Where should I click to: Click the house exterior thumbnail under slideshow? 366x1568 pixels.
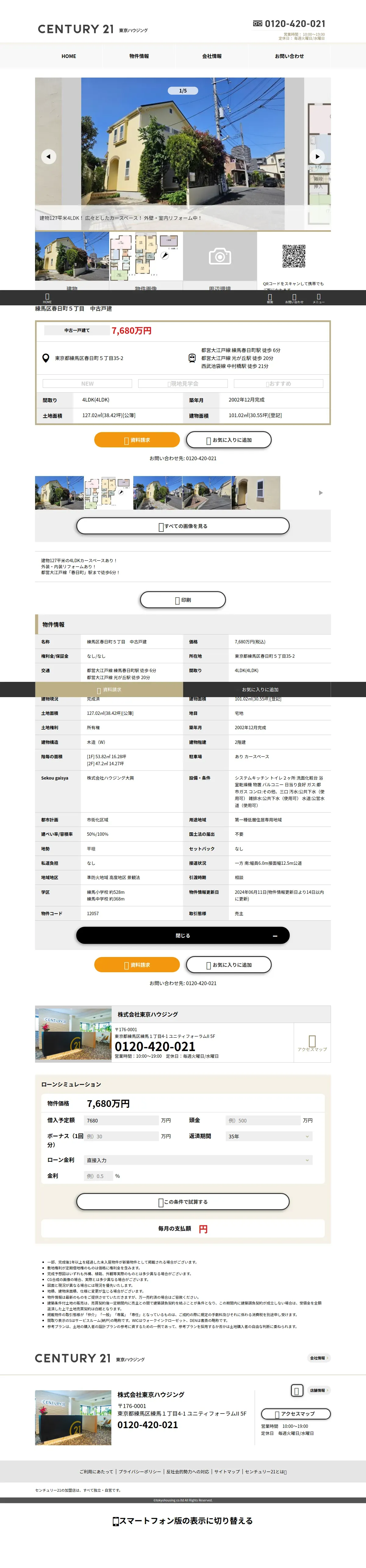72,256
